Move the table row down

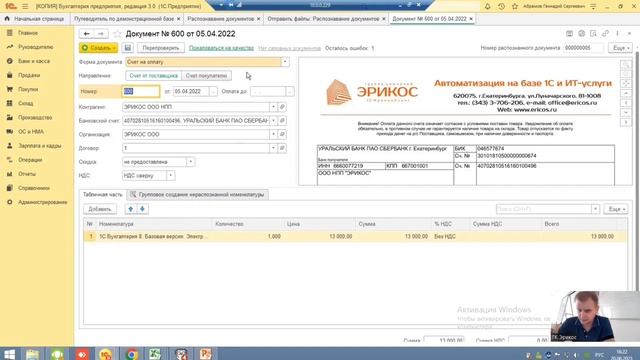(142, 209)
